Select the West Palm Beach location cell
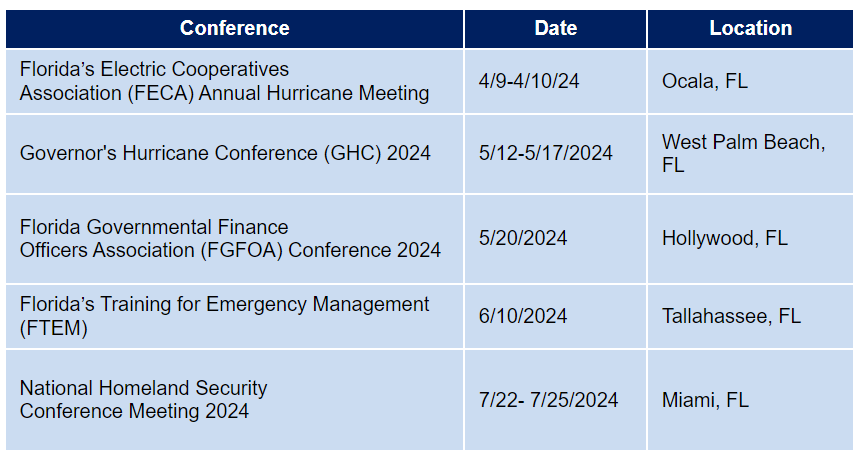 tap(743, 153)
